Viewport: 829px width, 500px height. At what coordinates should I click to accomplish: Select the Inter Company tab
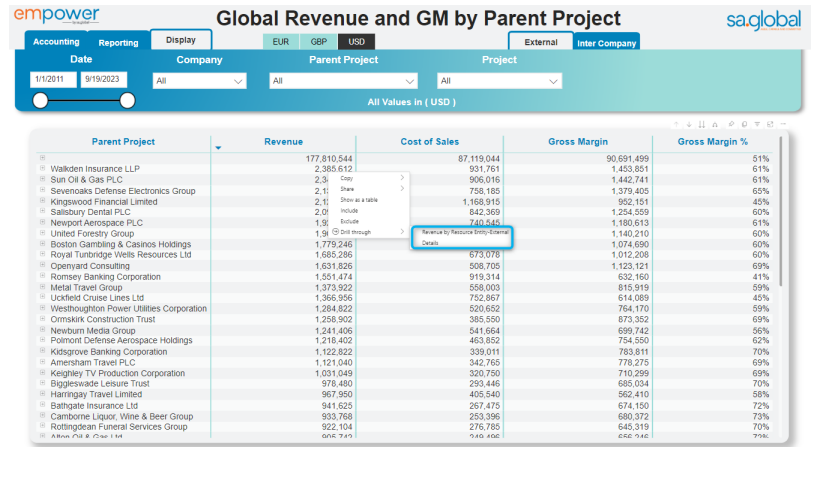606,43
